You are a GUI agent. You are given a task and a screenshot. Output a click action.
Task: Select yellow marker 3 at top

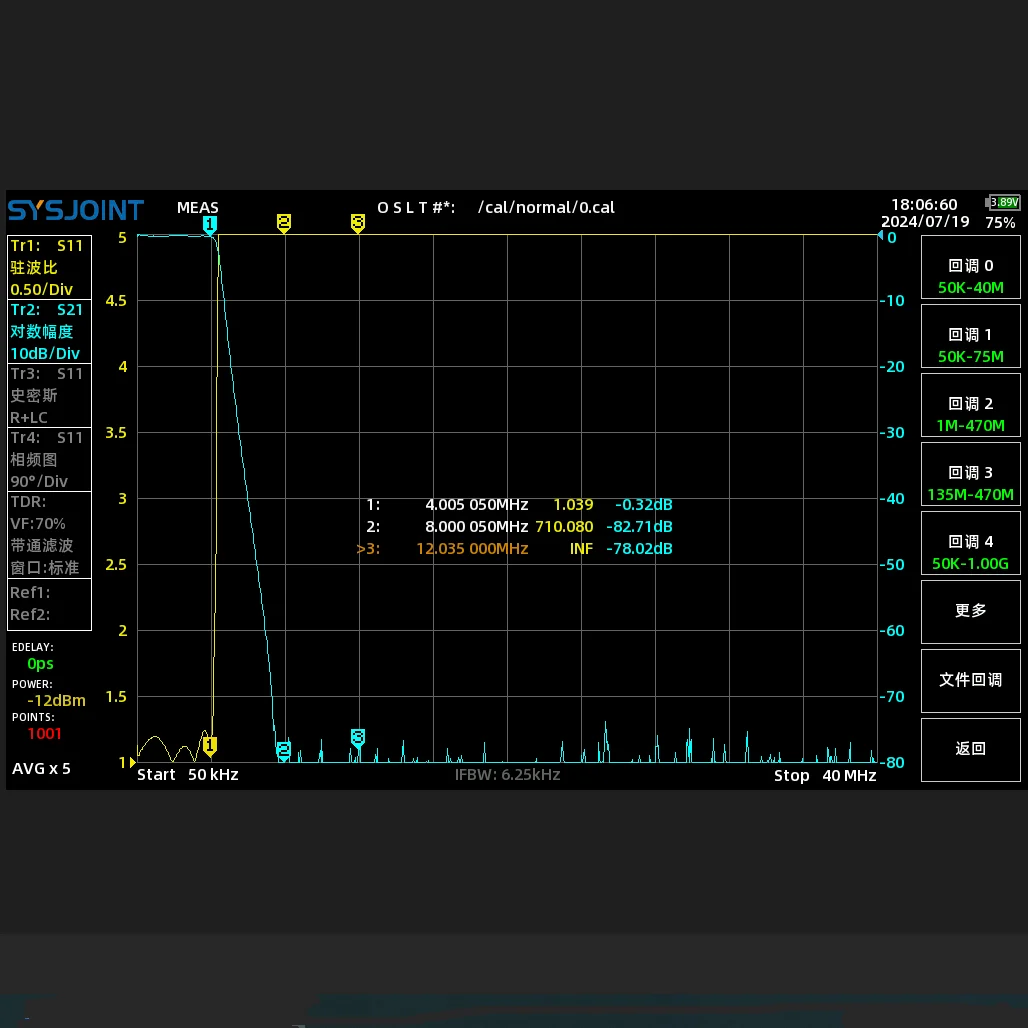tap(358, 222)
